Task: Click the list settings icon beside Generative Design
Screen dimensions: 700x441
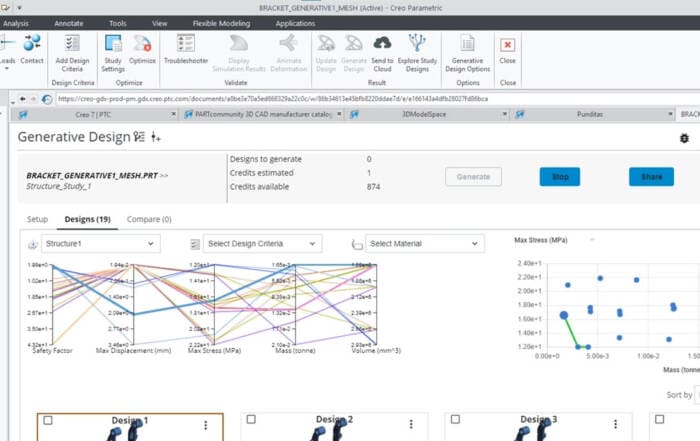Action: tap(139, 137)
